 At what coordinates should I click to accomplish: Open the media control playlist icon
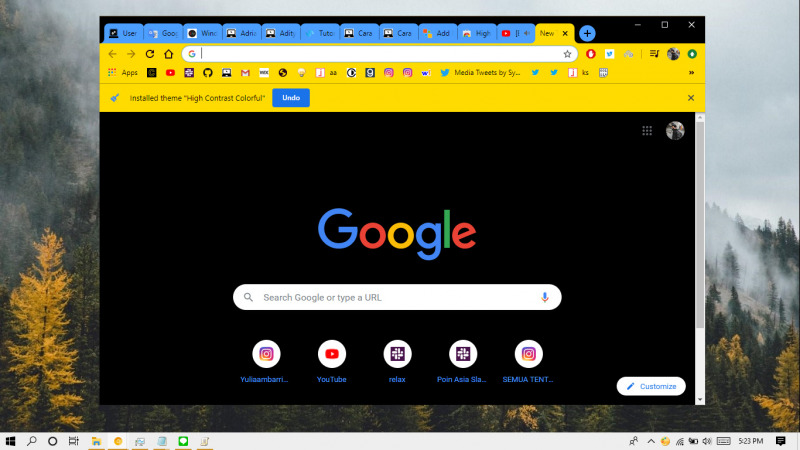(x=654, y=54)
